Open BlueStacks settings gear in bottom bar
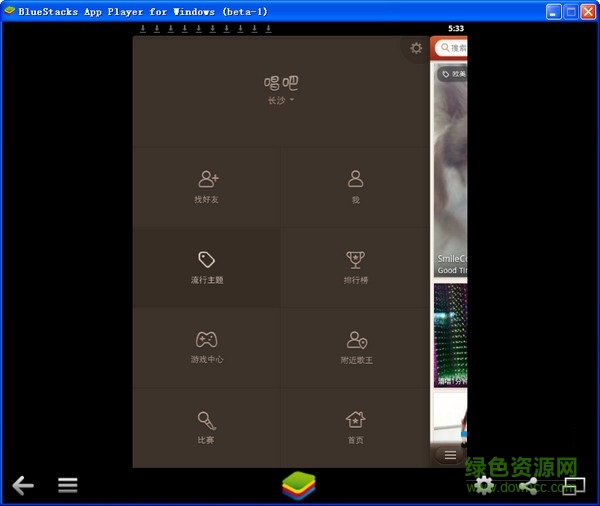The width and height of the screenshot is (600, 506). 484,486
